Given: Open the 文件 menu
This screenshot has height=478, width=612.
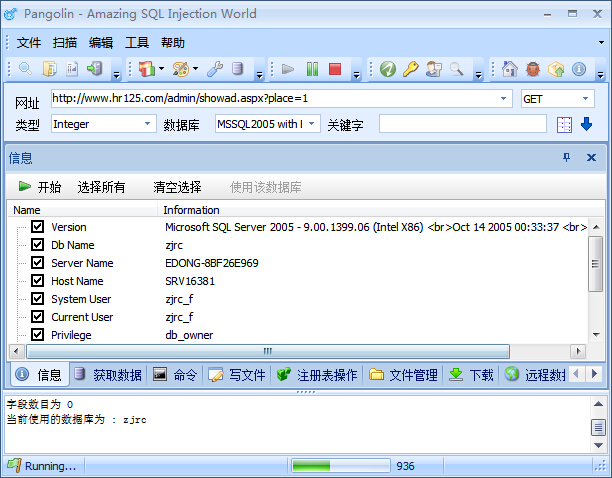Looking at the screenshot, I should [x=28, y=42].
